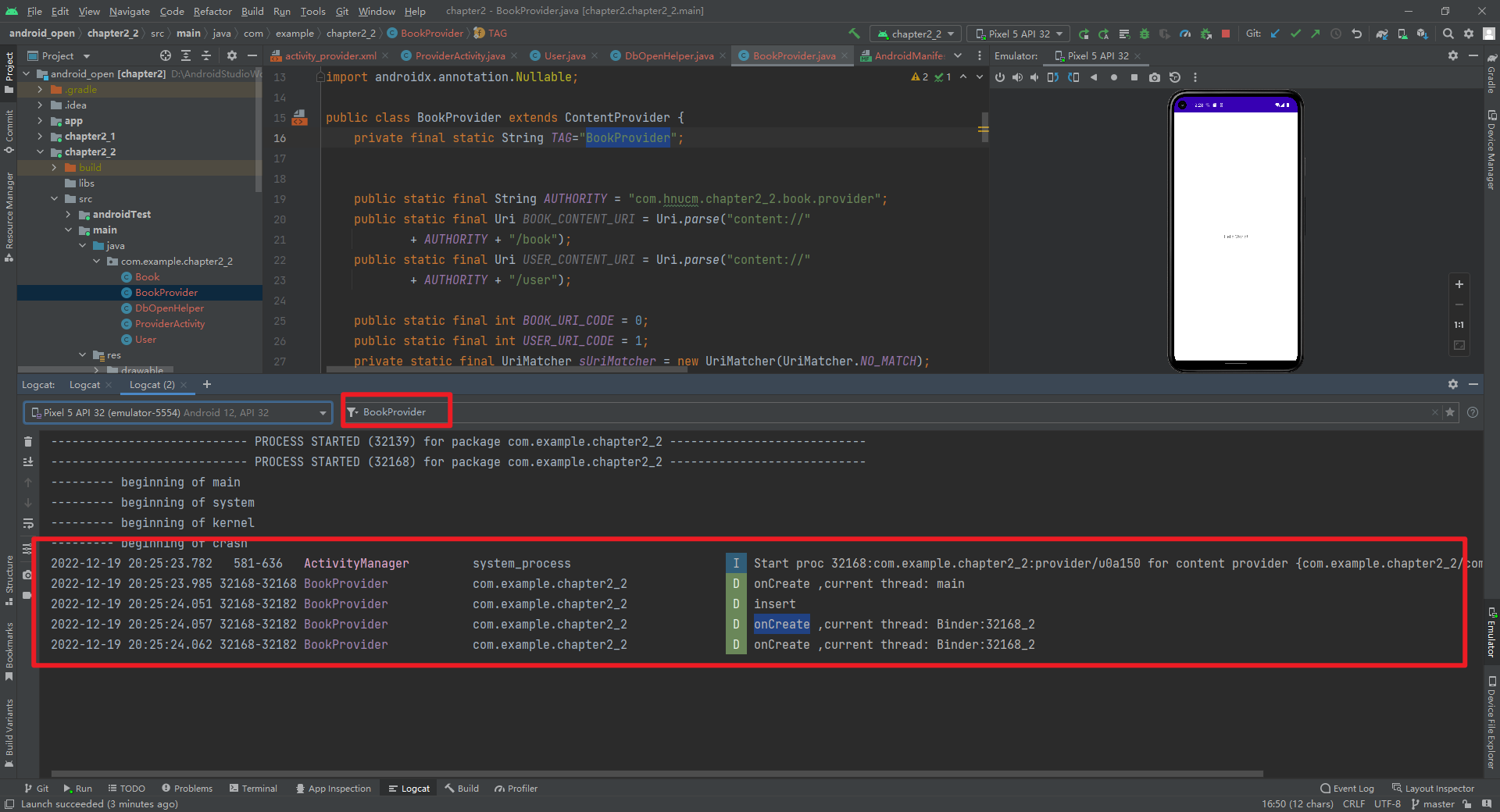Expand the chapter2_1 module folder

(40, 137)
